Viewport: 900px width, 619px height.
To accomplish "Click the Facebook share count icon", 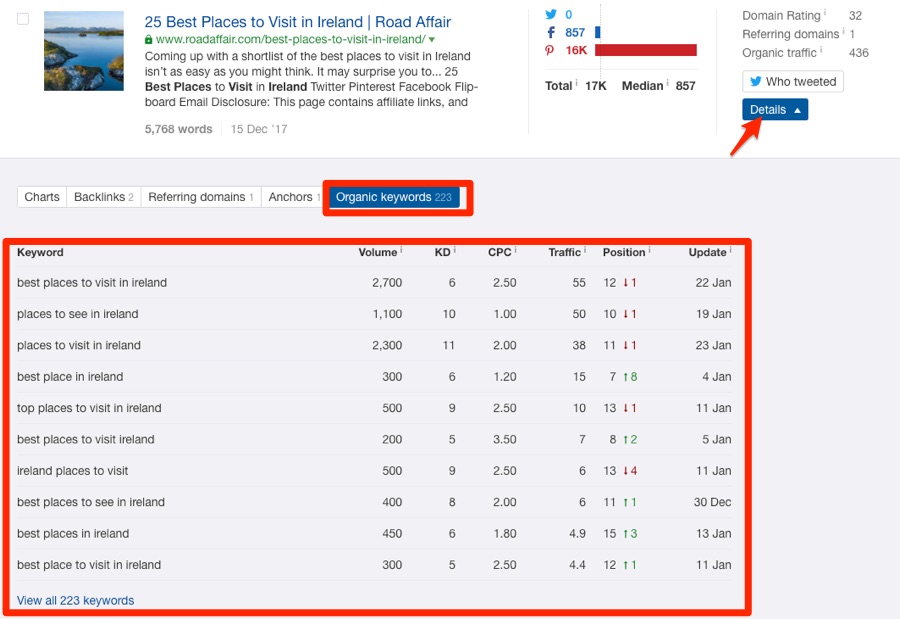I will click(x=551, y=32).
